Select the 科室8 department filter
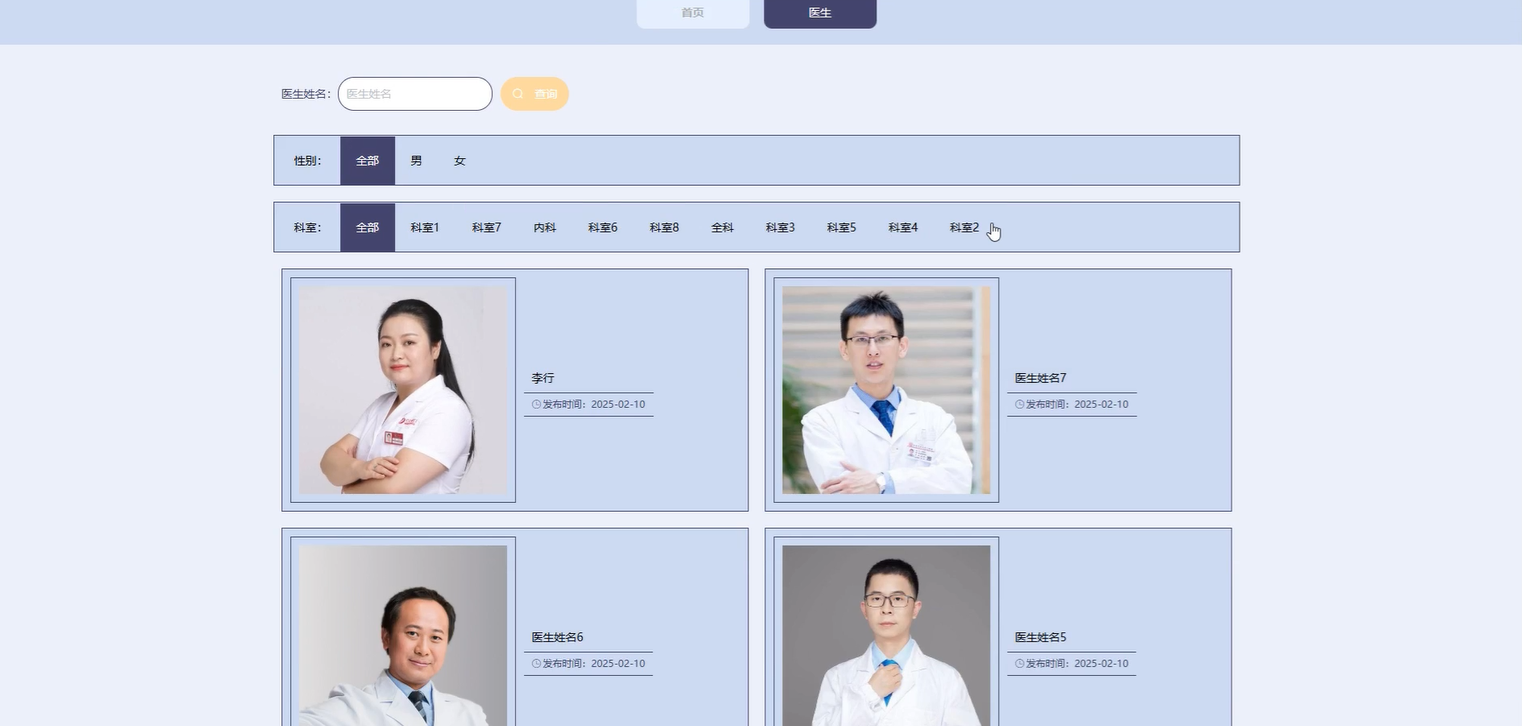The height and width of the screenshot is (726, 1522). click(x=663, y=227)
